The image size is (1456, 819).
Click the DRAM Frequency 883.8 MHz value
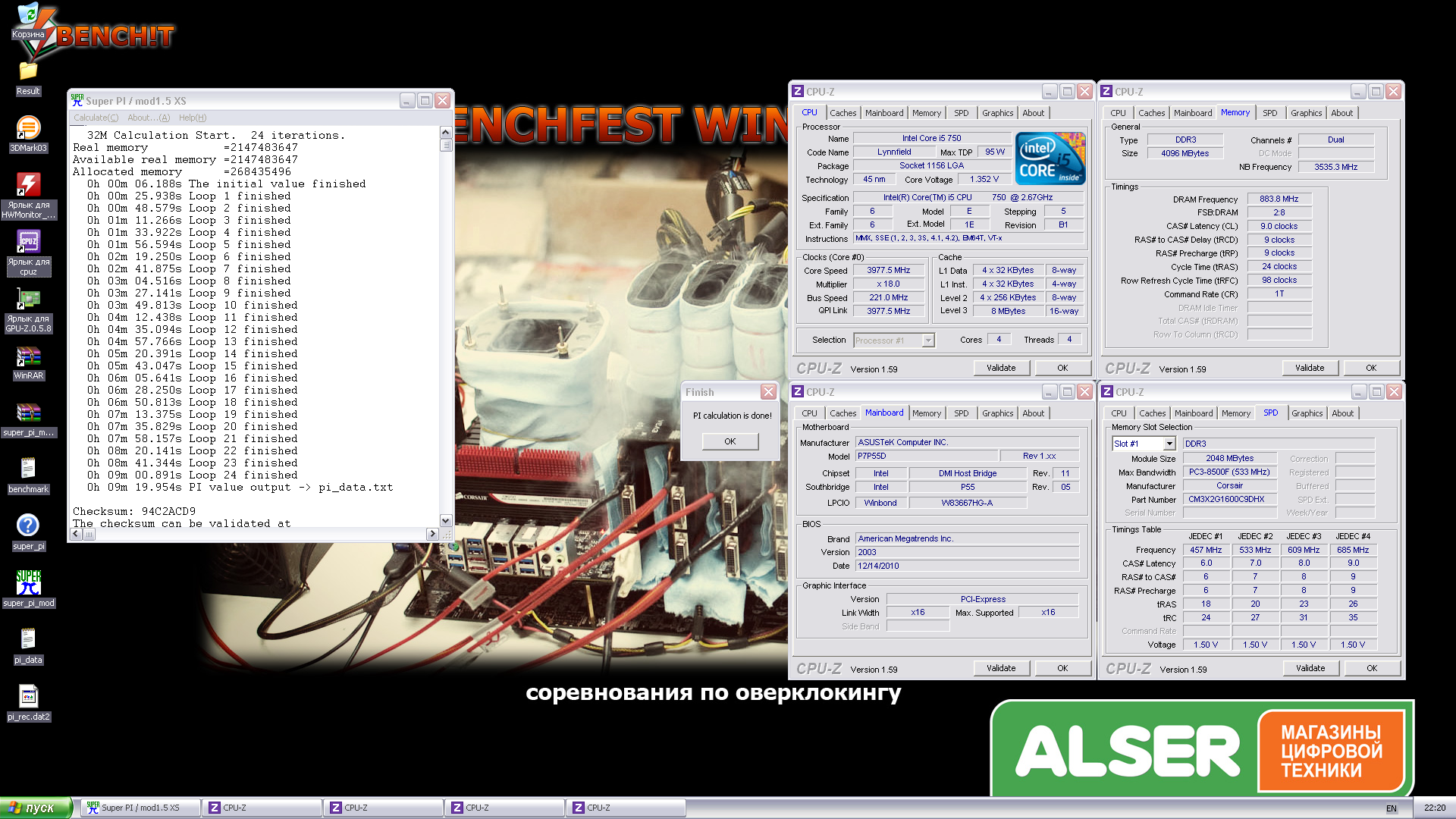(1279, 199)
